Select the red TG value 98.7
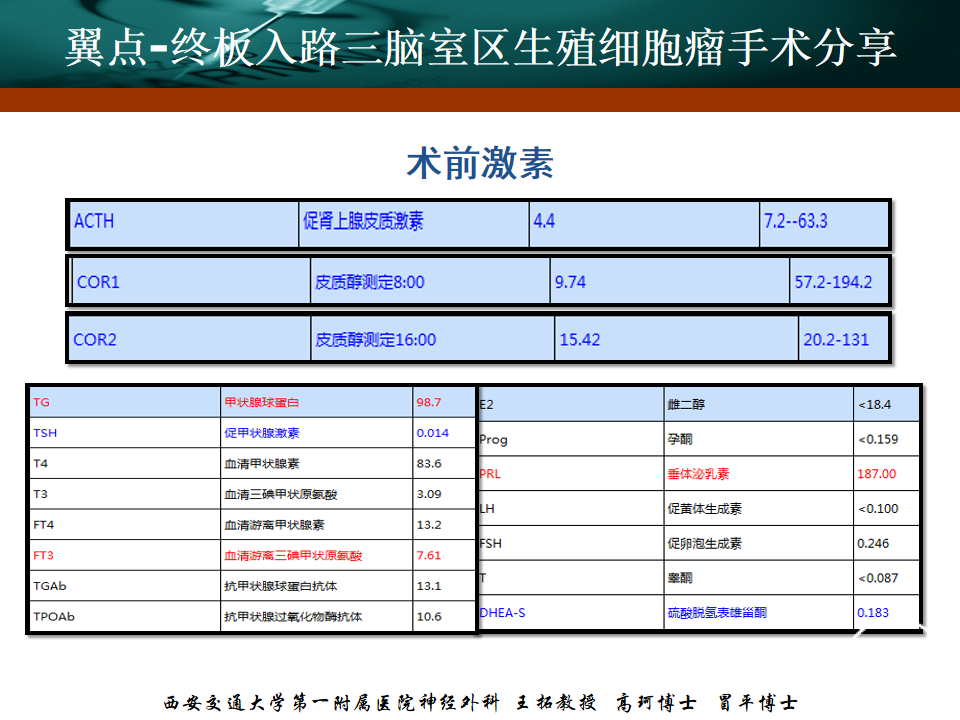The height and width of the screenshot is (720, 960). (429, 402)
